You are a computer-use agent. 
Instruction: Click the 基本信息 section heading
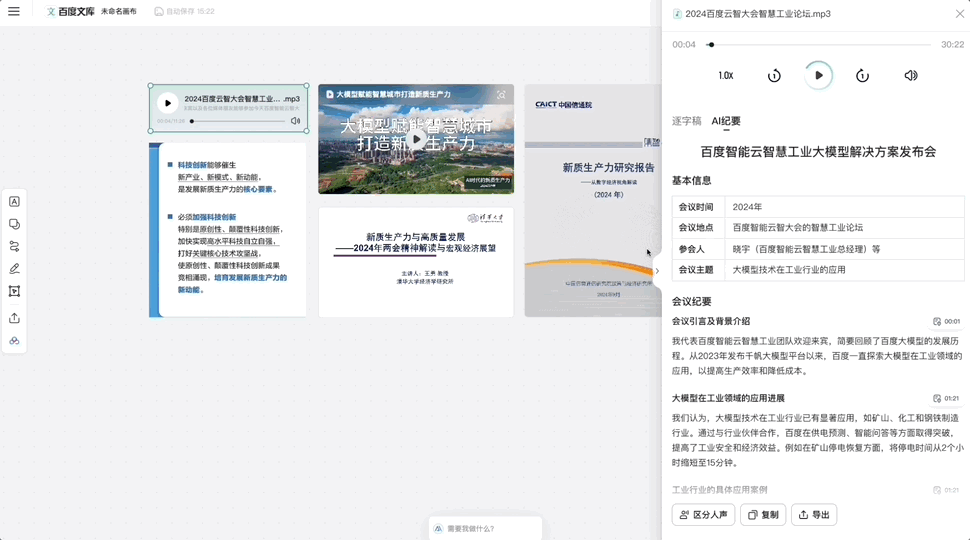click(692, 181)
